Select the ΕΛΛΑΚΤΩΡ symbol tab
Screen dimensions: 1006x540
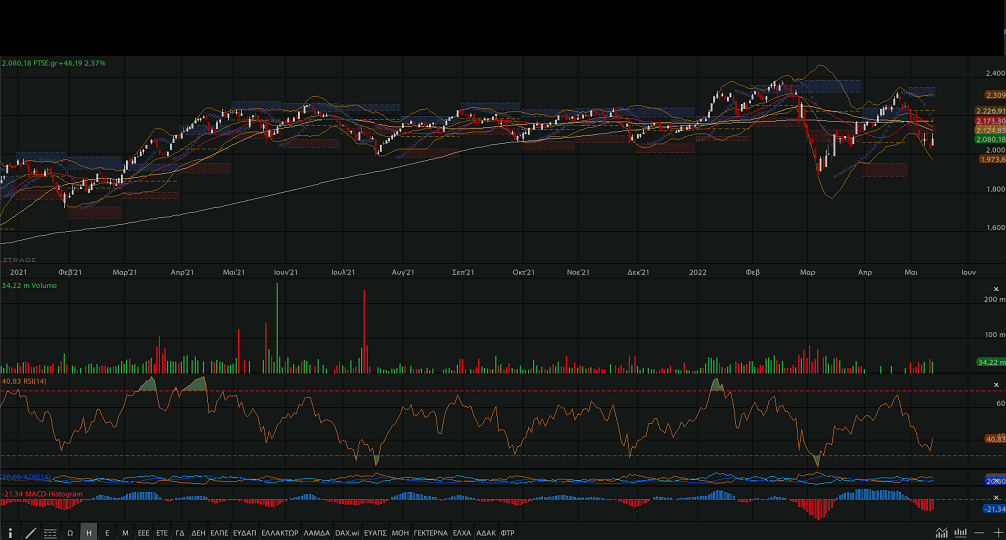280,533
